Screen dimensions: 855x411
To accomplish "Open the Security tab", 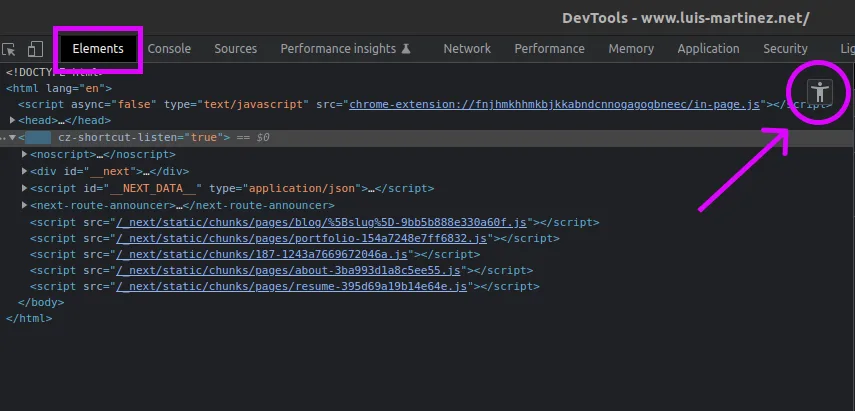I will point(785,49).
